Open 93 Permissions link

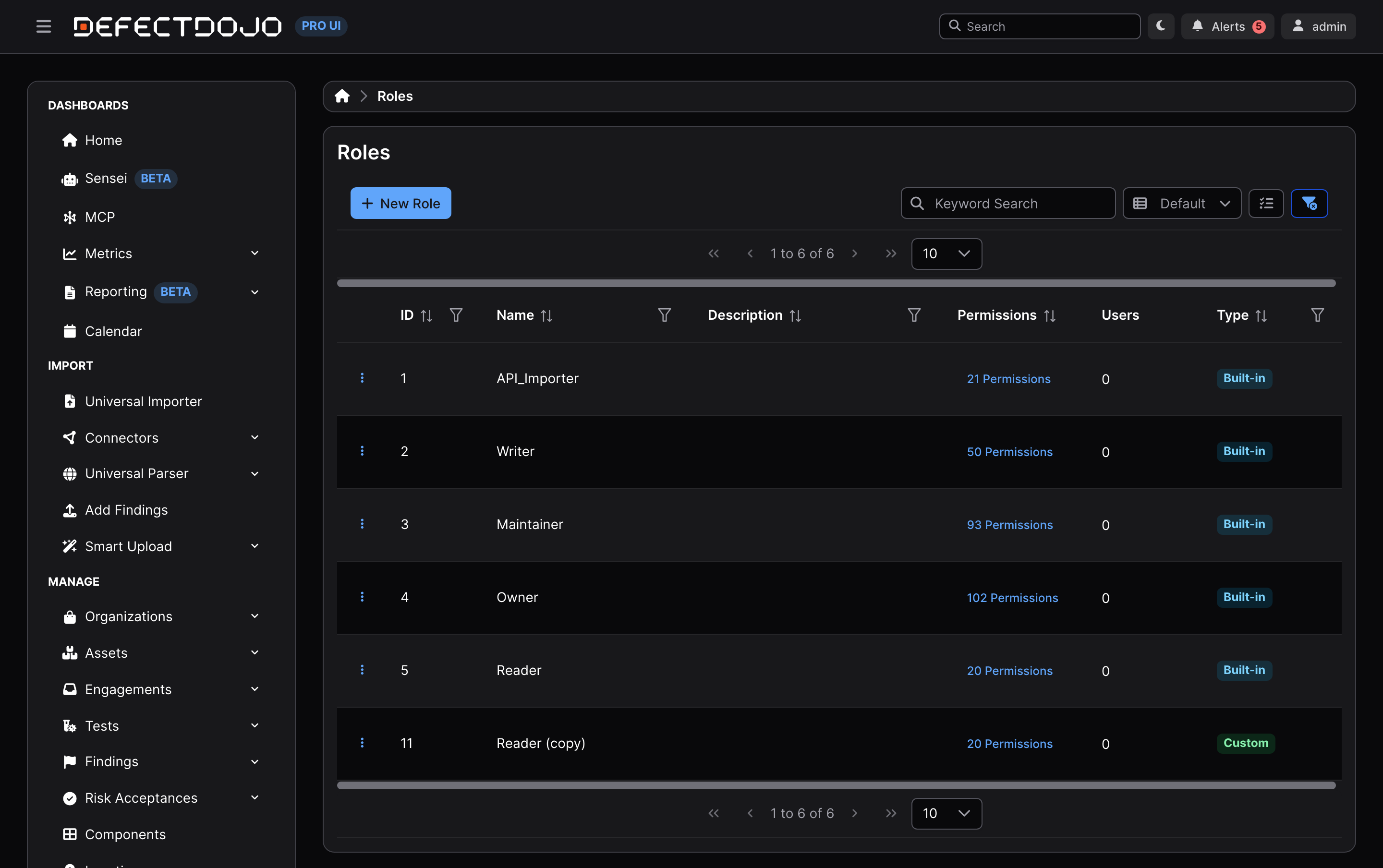click(x=1010, y=525)
